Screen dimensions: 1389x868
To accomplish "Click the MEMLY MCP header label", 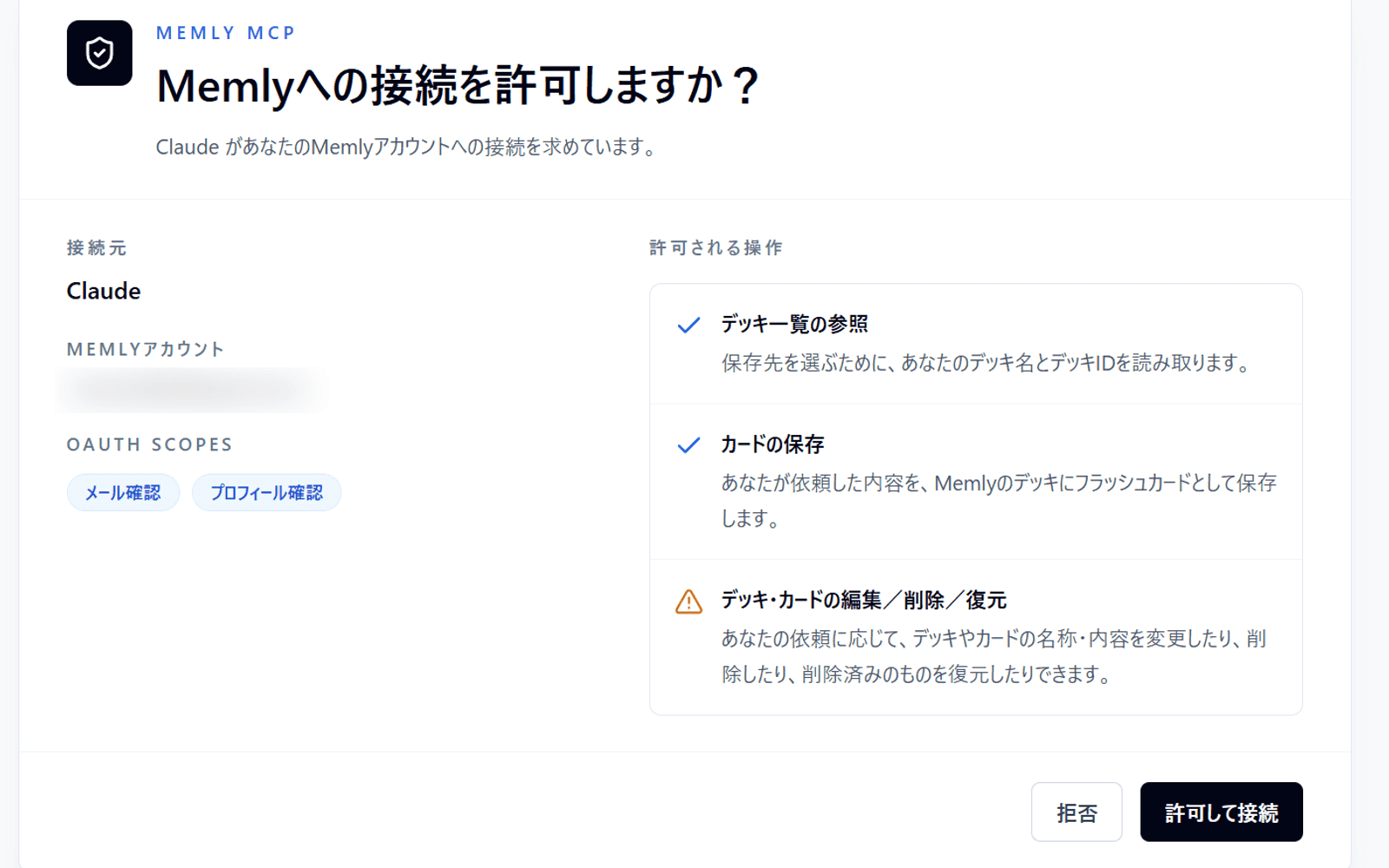I will tap(226, 33).
